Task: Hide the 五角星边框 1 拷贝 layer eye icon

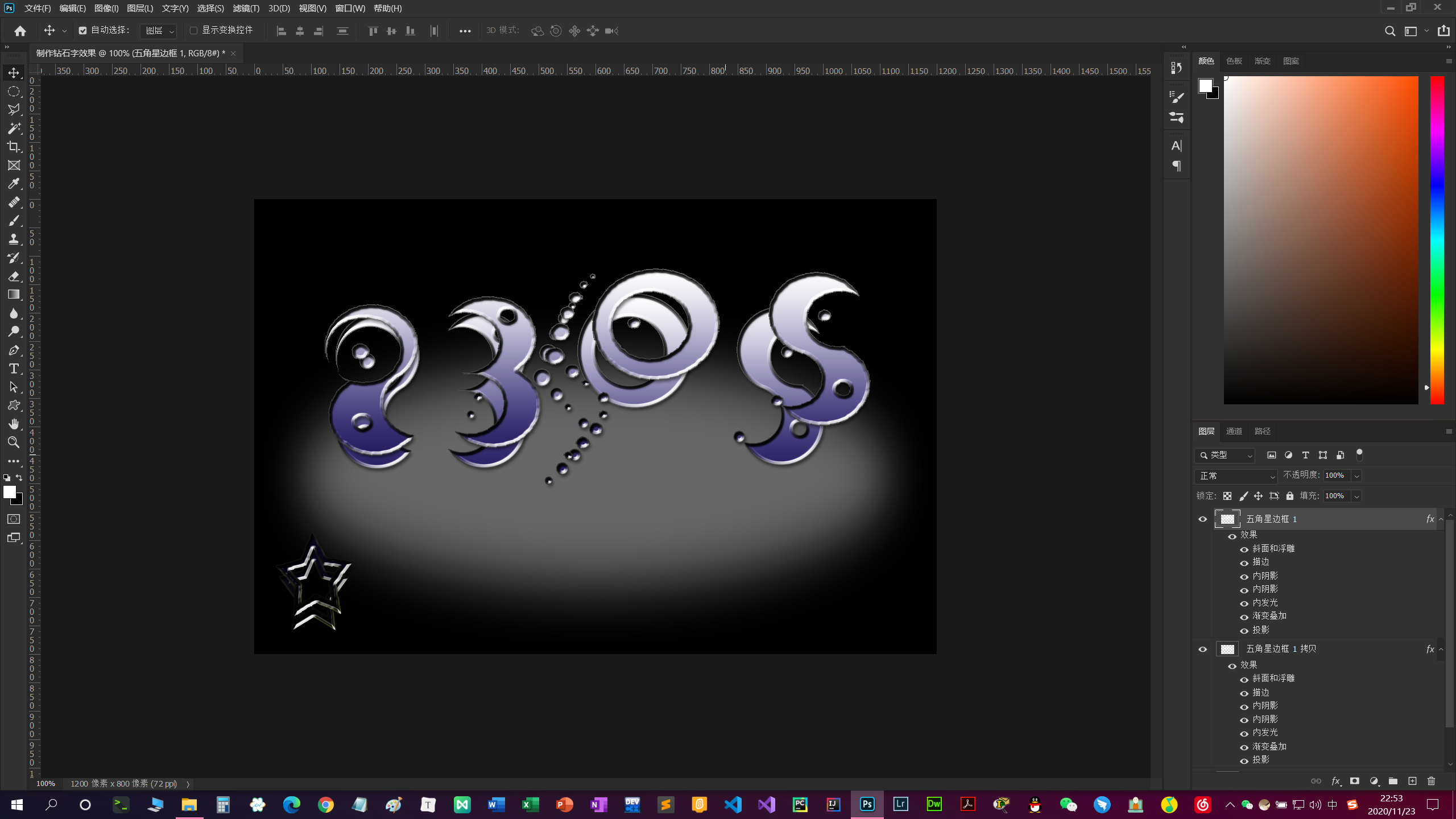Action: (x=1202, y=649)
